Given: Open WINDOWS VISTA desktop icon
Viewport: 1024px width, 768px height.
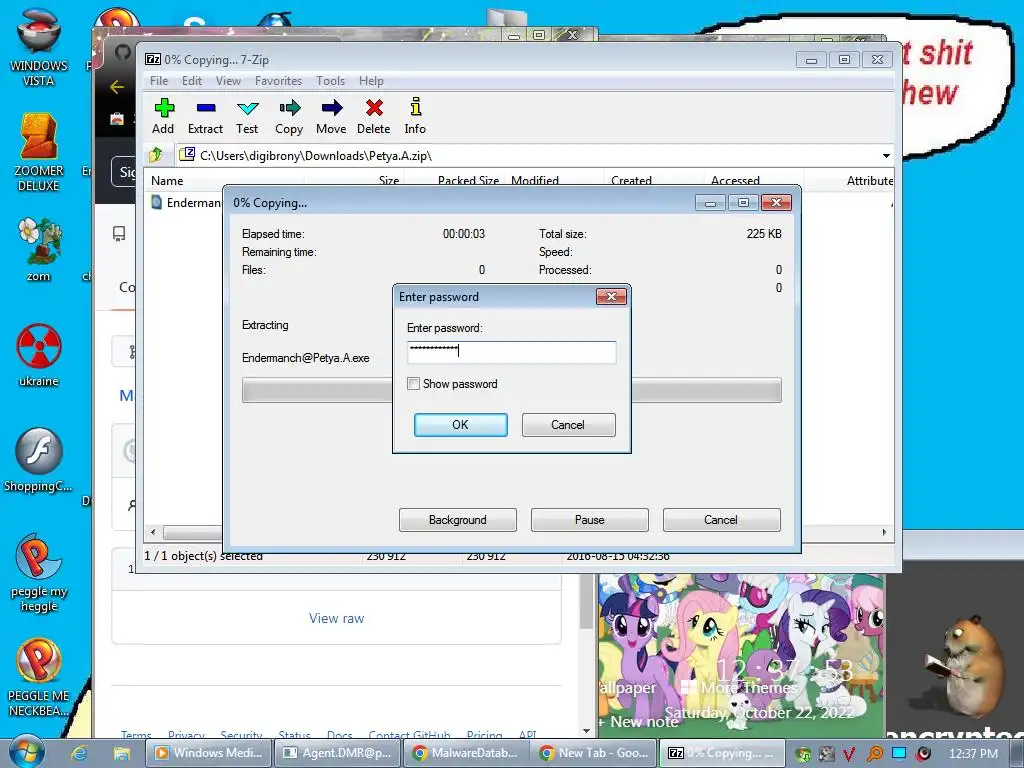Looking at the screenshot, I should tap(39, 47).
